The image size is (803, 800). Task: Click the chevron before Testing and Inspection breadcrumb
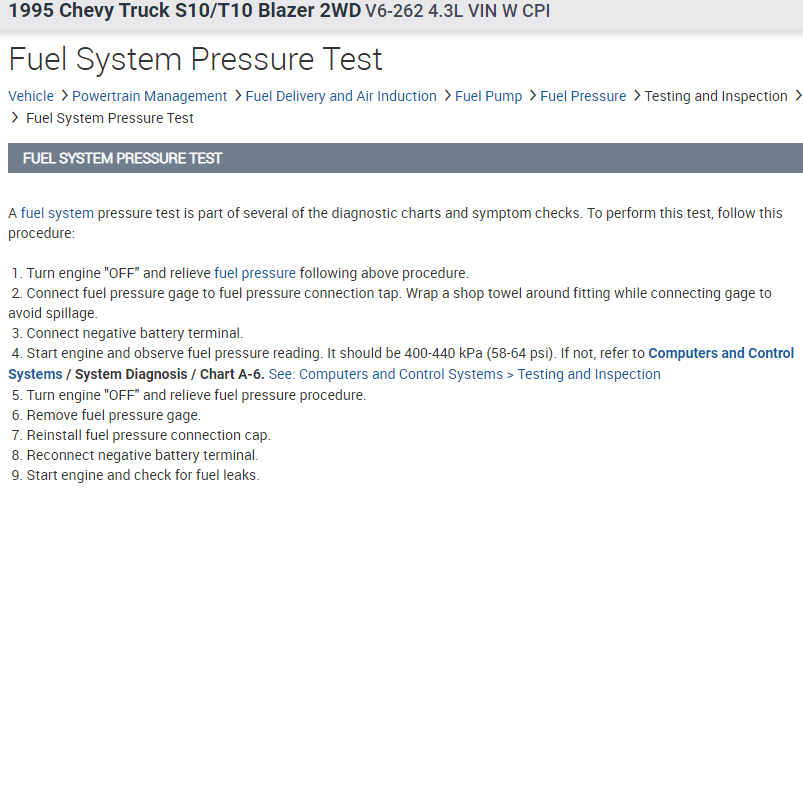point(636,96)
